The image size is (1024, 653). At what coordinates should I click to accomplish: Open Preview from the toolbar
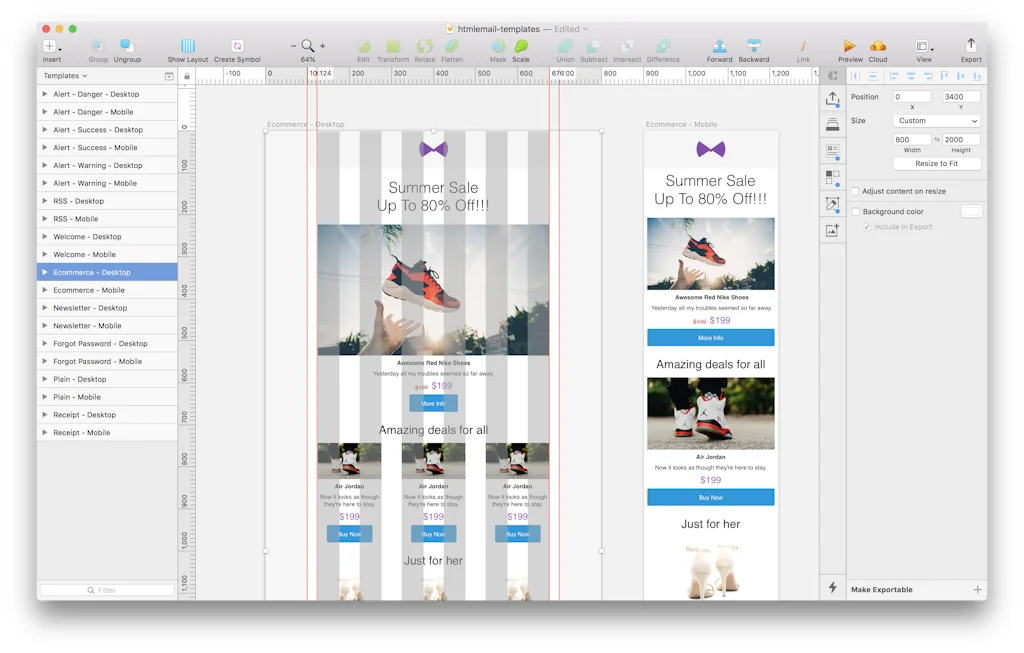(849, 46)
